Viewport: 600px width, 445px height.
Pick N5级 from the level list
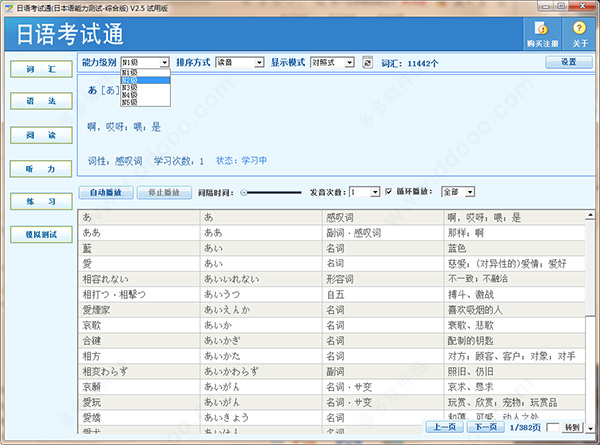pyautogui.click(x=145, y=102)
